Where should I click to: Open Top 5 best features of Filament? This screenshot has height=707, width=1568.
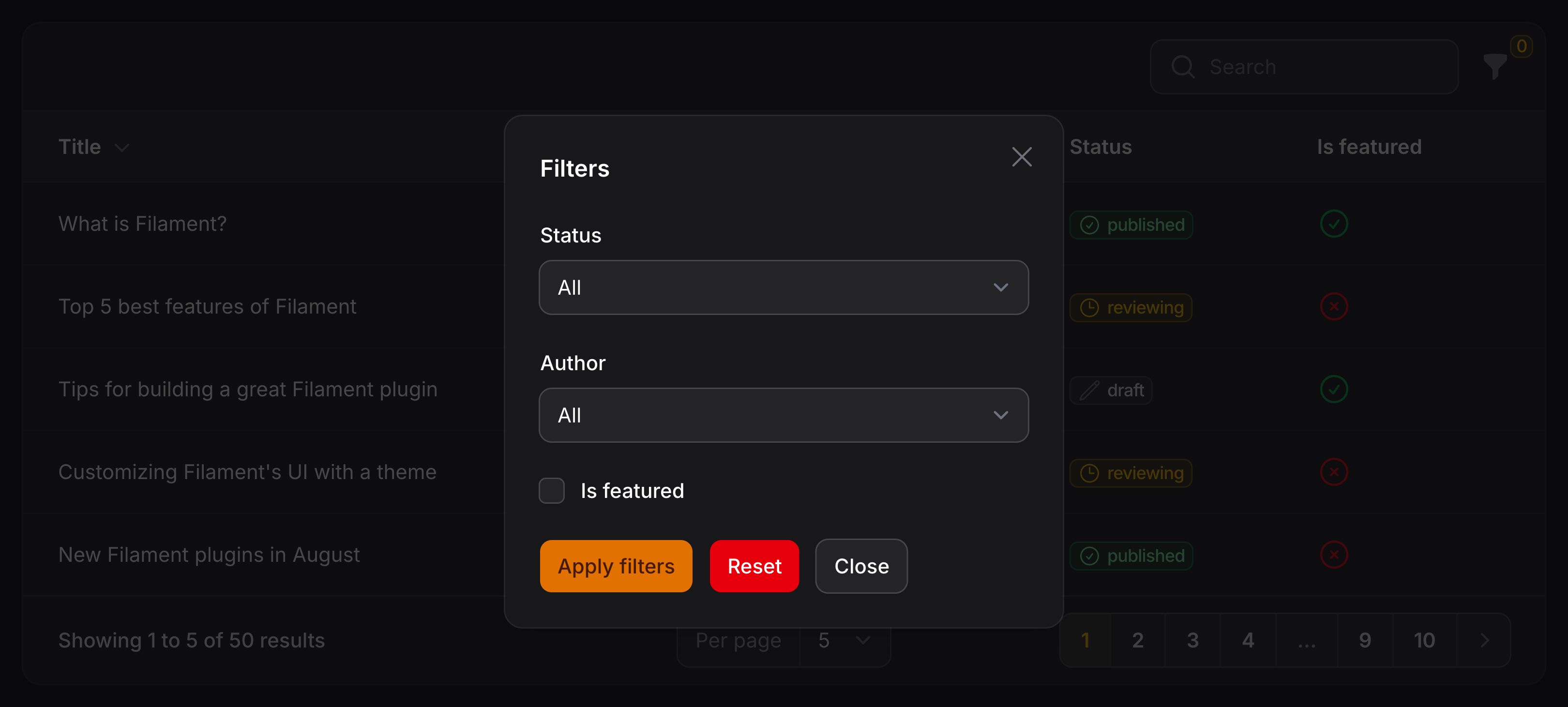tap(207, 306)
